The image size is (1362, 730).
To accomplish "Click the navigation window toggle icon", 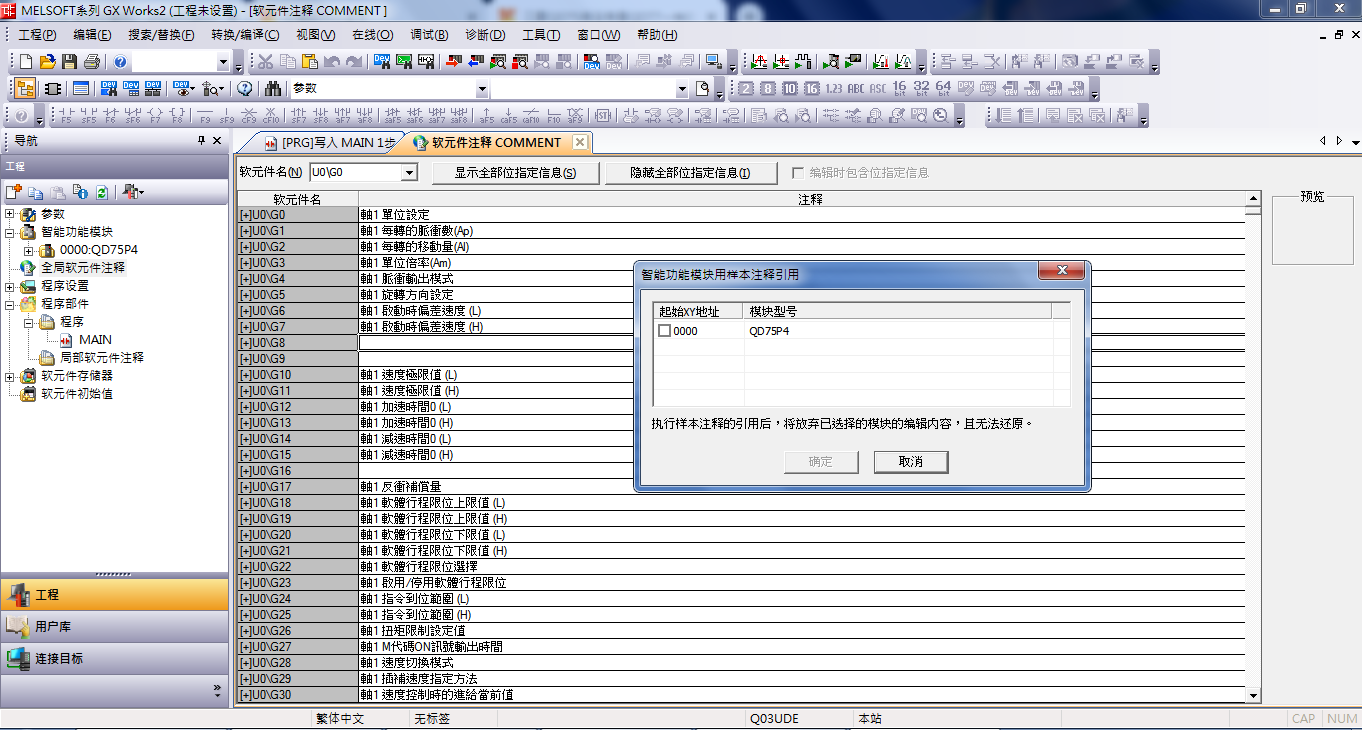I will 26,89.
